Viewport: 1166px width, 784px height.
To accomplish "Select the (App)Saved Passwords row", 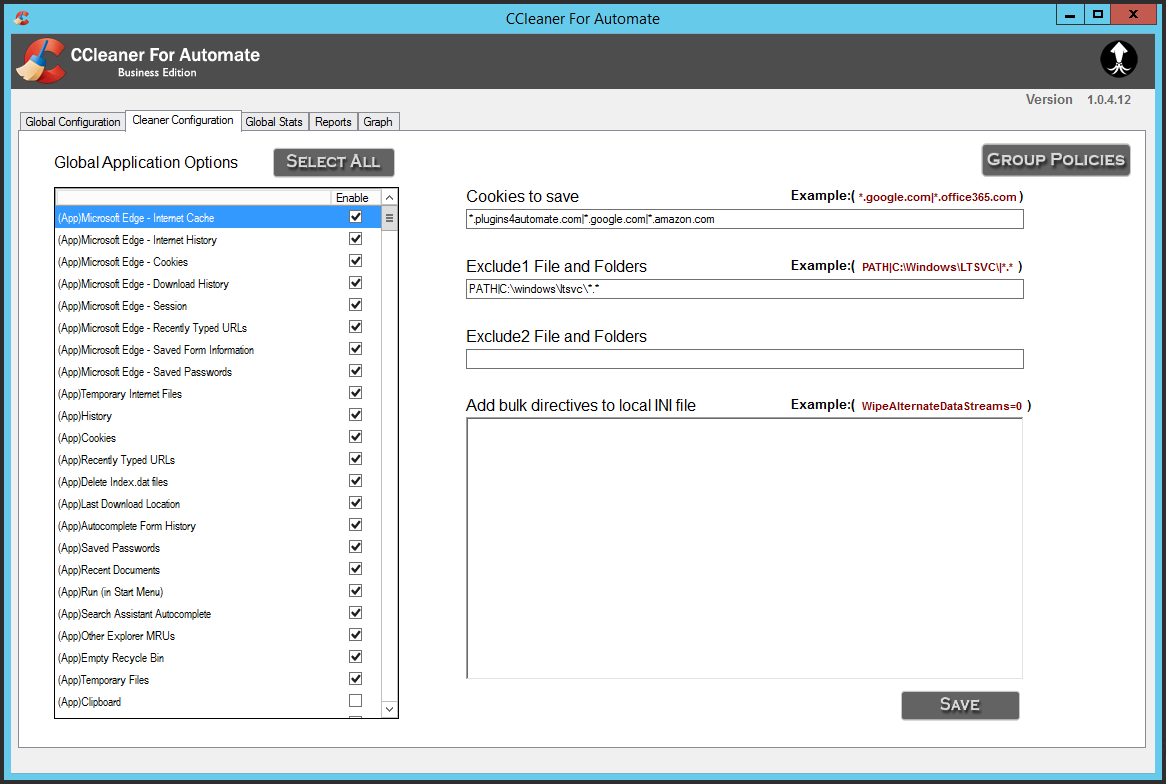I will point(219,547).
